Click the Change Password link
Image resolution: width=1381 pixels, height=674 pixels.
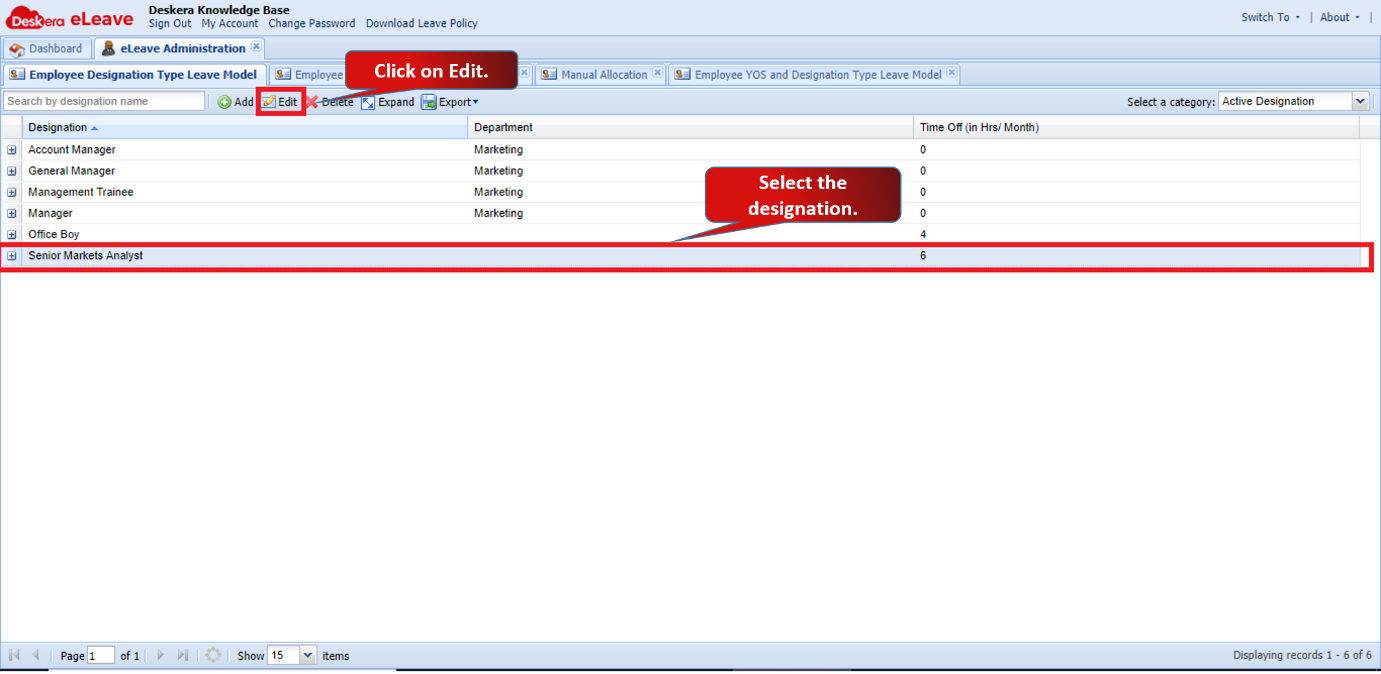(x=312, y=23)
